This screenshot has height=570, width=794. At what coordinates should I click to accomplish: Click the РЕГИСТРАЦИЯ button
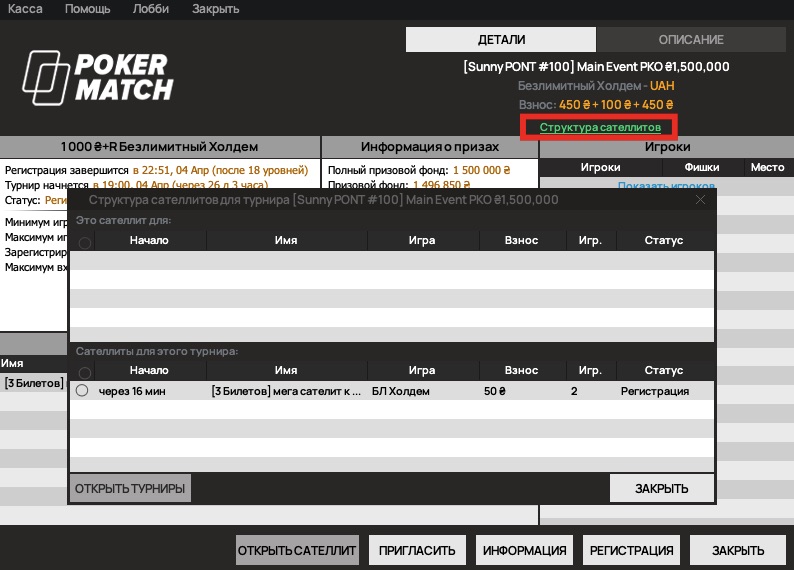(x=631, y=550)
